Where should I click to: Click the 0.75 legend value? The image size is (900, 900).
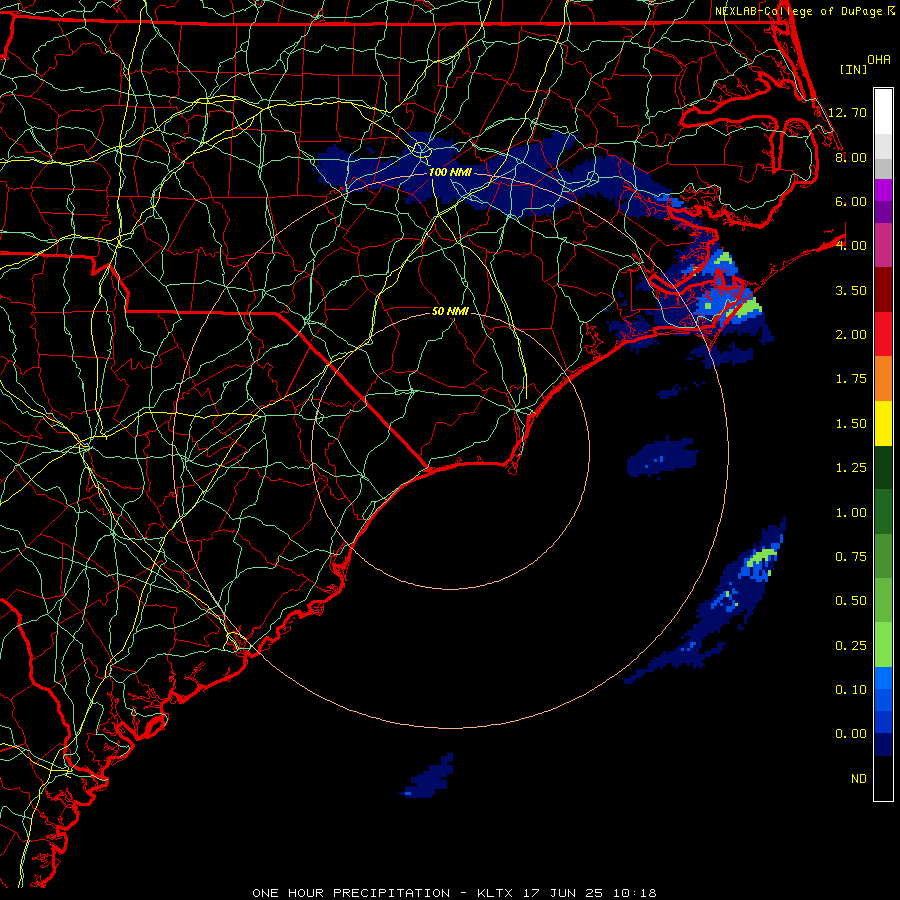[851, 557]
